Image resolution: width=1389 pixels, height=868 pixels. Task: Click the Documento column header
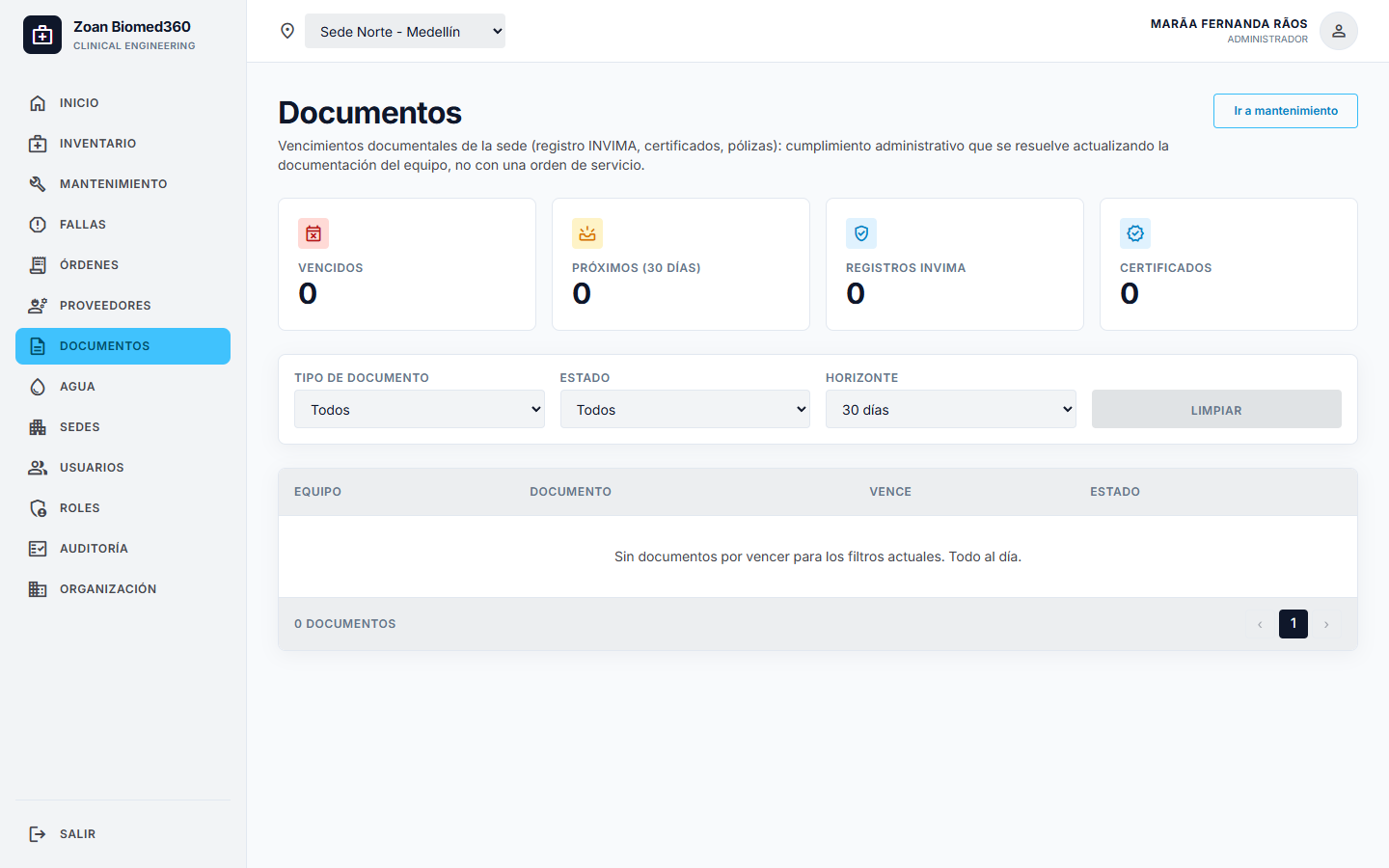point(570,492)
